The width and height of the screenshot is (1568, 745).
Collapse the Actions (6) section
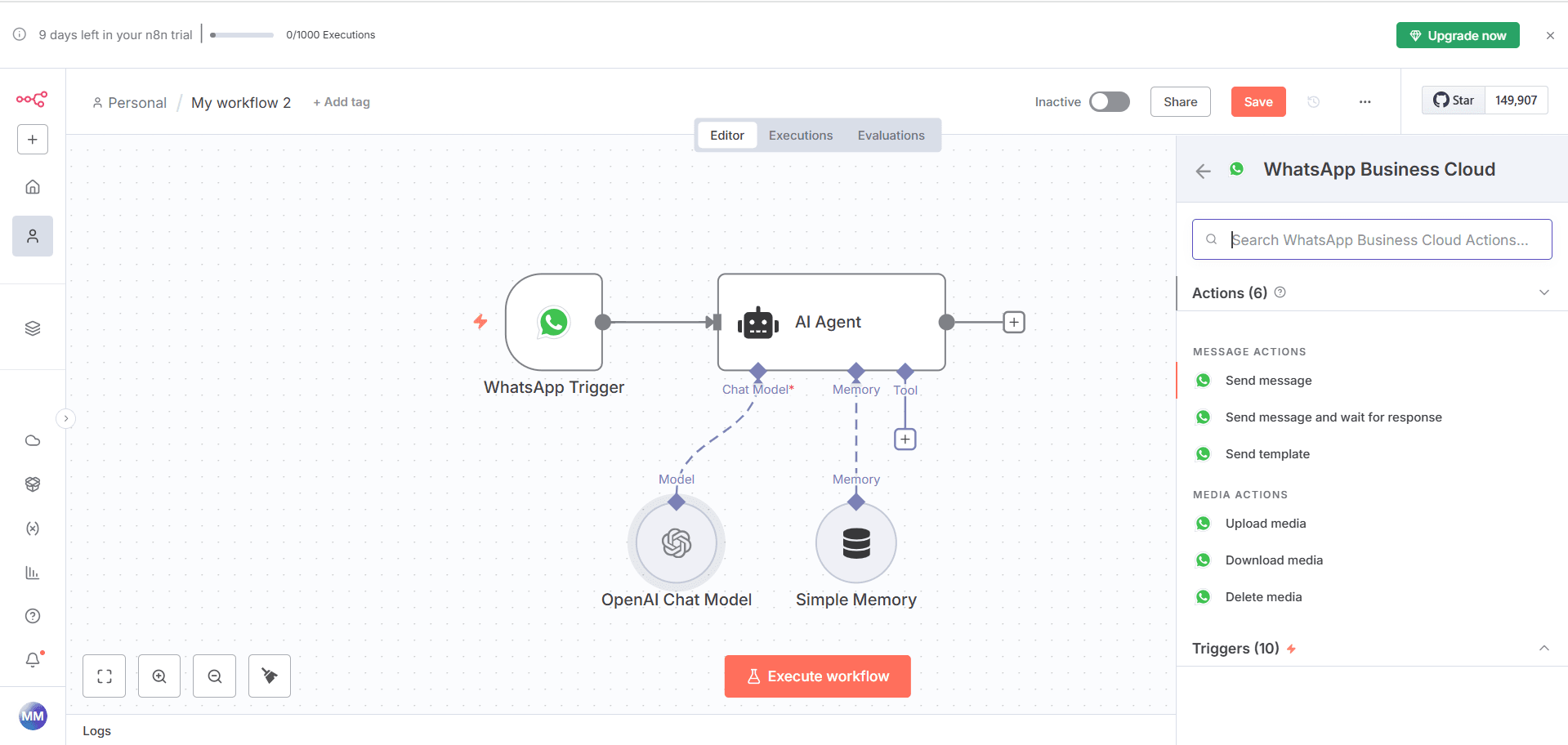tap(1543, 292)
